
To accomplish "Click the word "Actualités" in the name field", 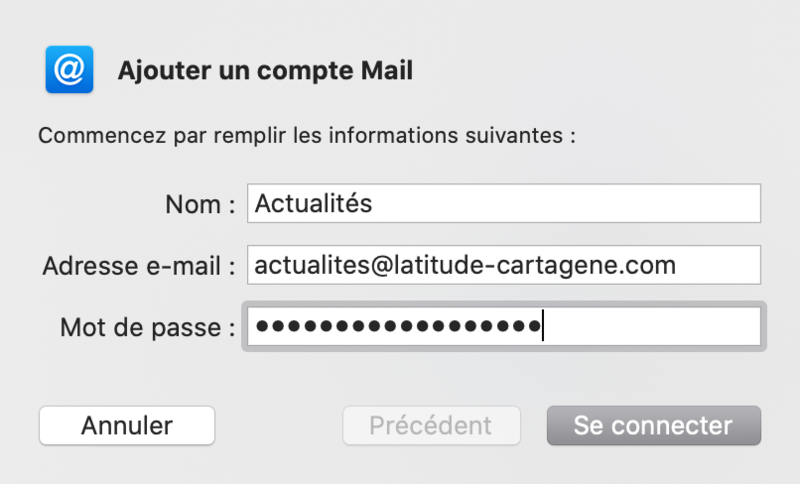I will coord(313,204).
